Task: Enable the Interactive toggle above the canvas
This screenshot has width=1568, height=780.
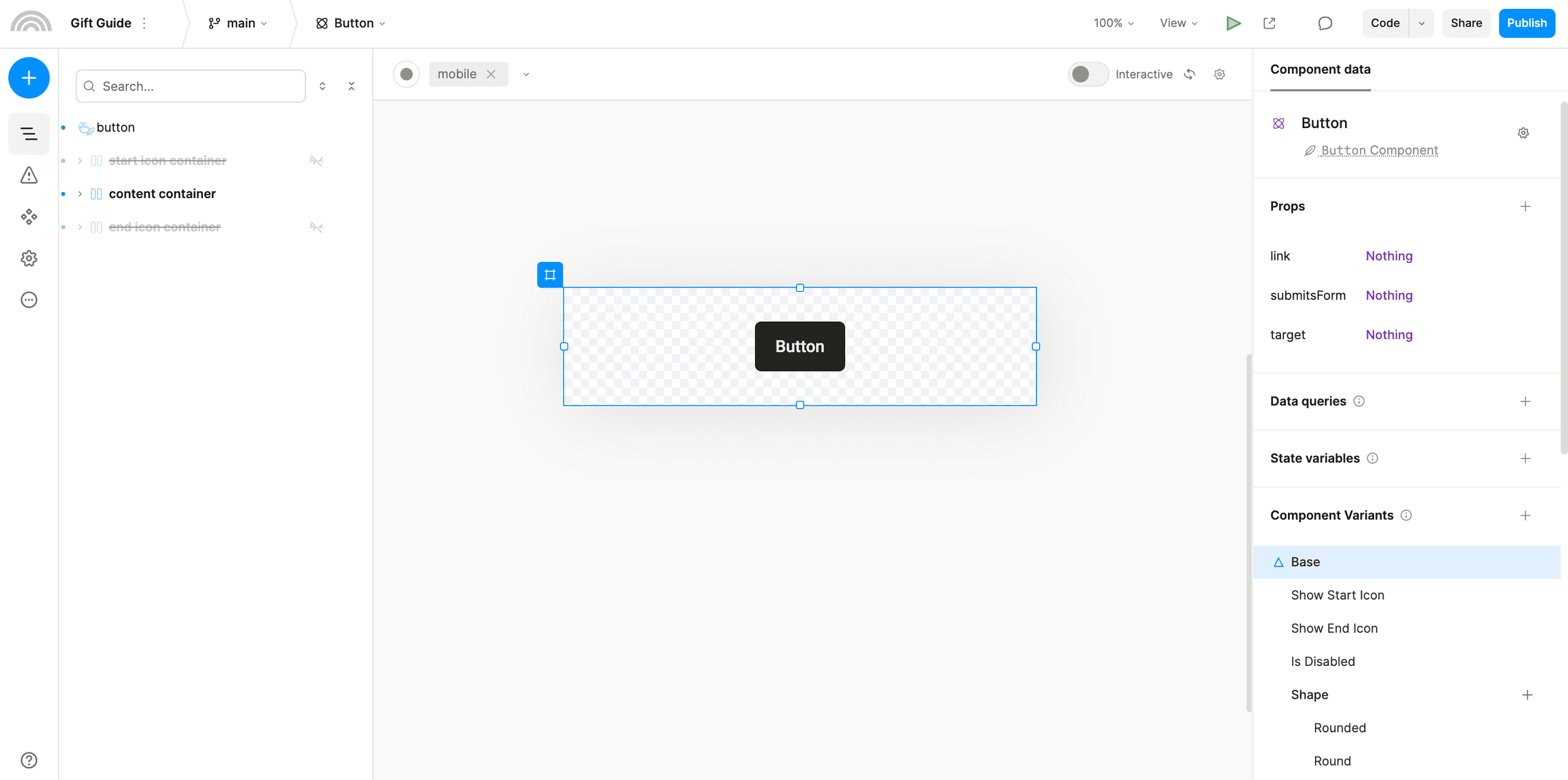Action: point(1088,74)
